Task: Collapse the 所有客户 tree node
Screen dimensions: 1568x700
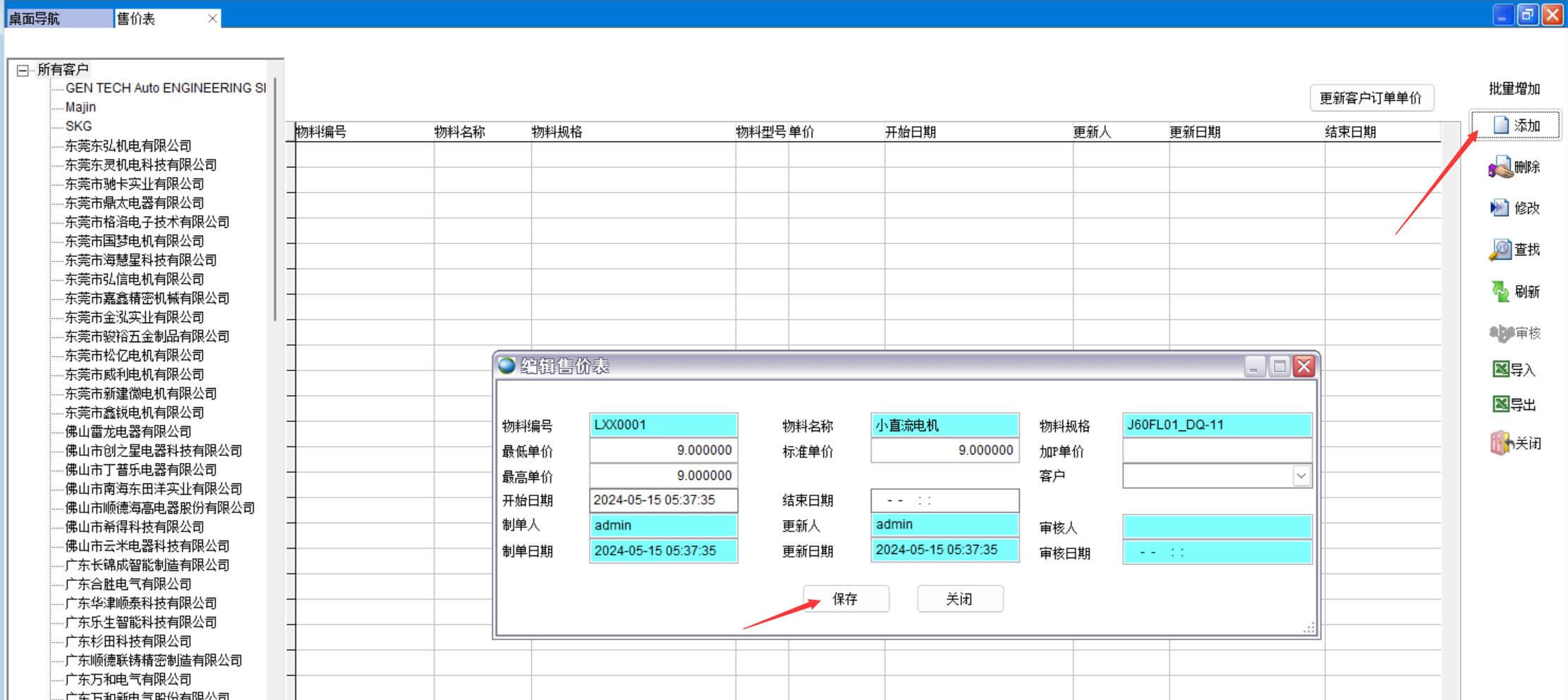Action: 23,70
